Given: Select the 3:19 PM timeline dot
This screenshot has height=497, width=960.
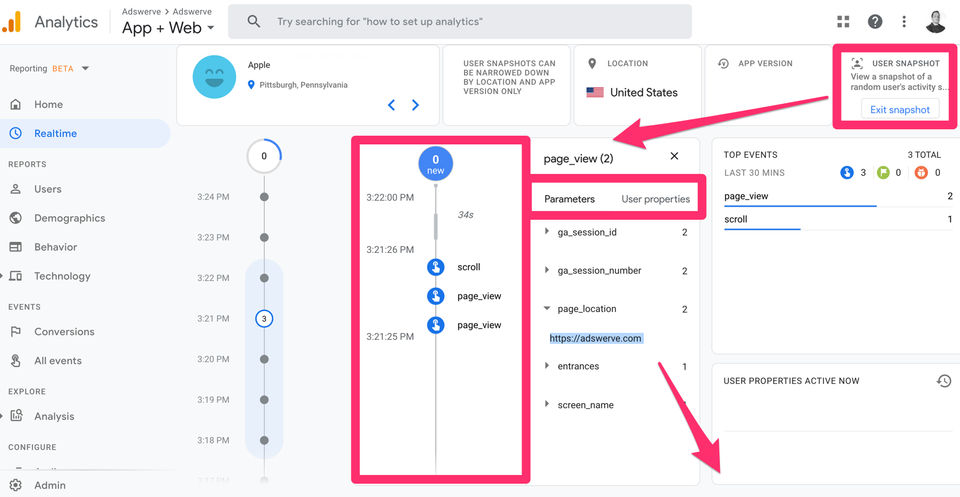Looking at the screenshot, I should click(x=264, y=400).
